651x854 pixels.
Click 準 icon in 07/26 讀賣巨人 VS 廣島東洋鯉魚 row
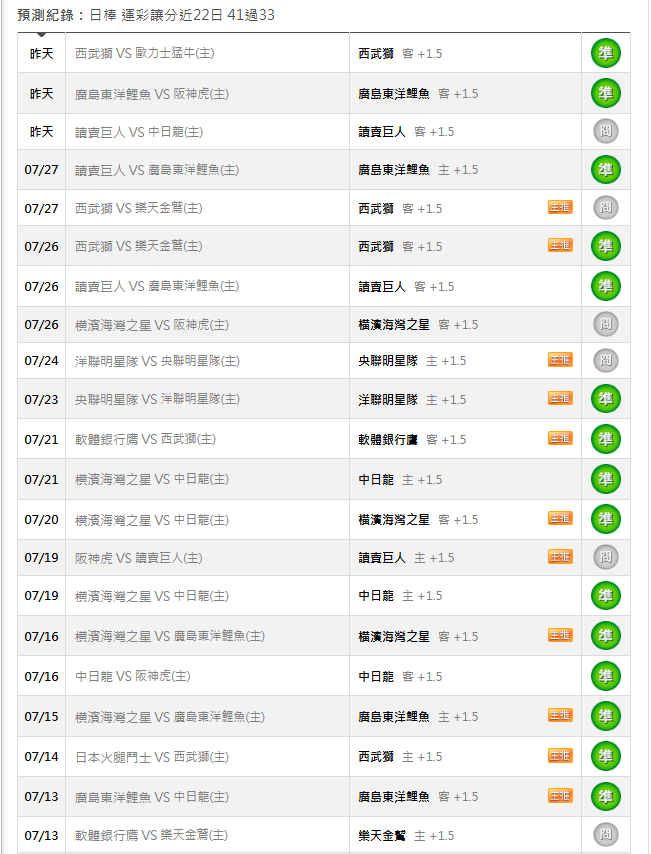[x=606, y=286]
